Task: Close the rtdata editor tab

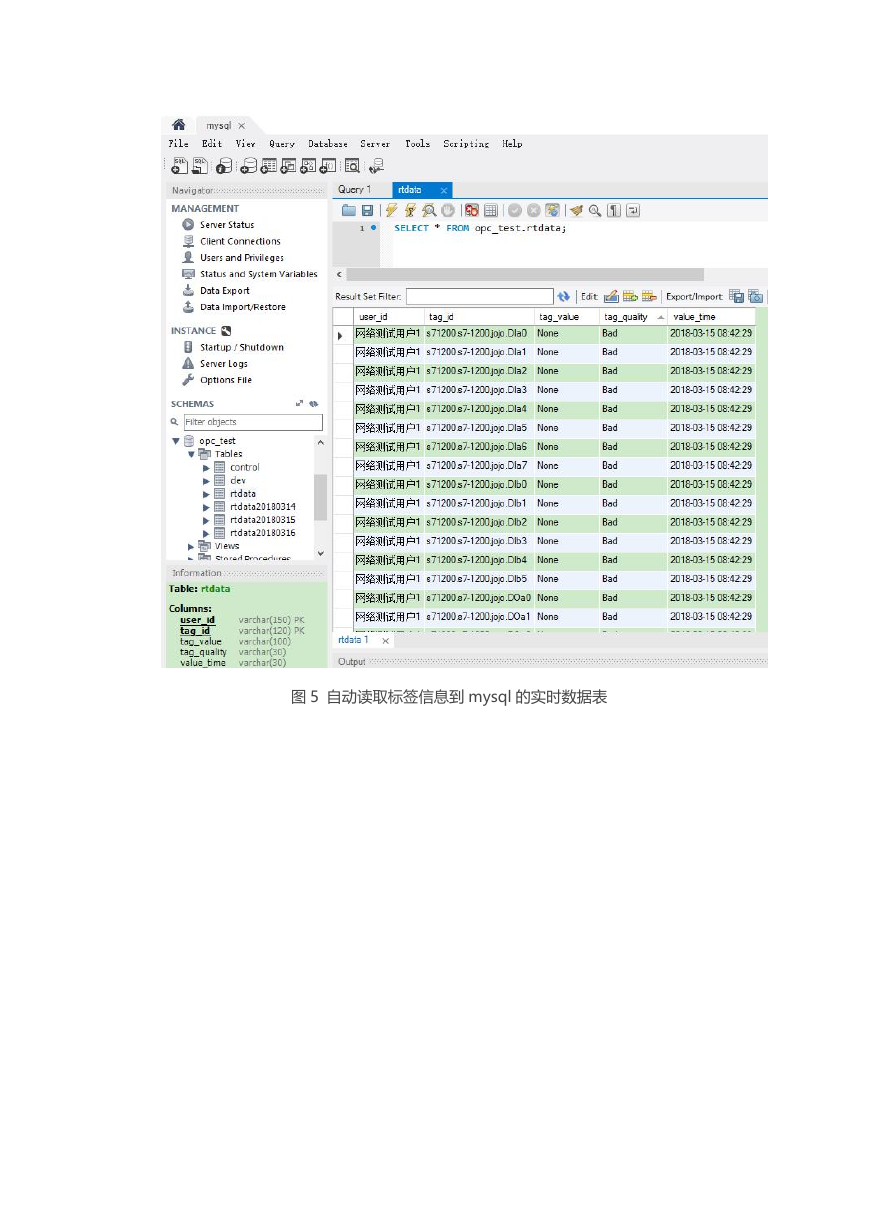Action: click(x=444, y=190)
